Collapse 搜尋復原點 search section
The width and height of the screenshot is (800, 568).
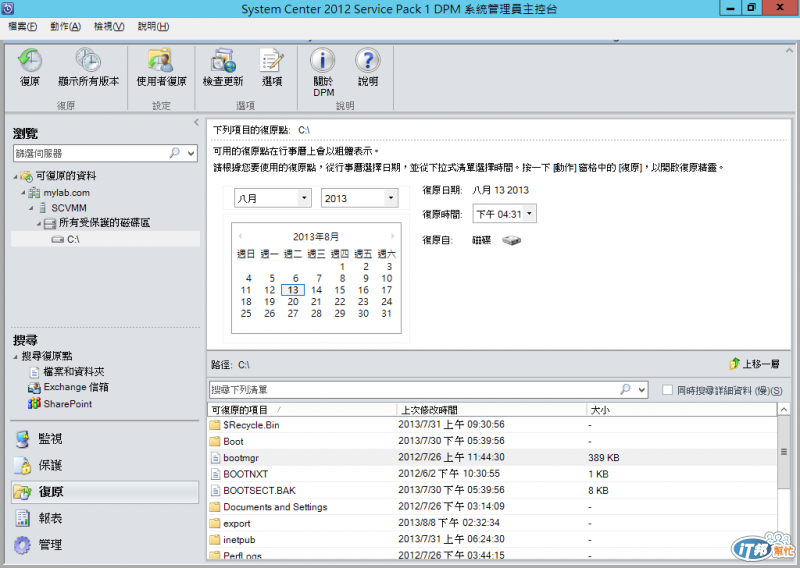coord(15,357)
